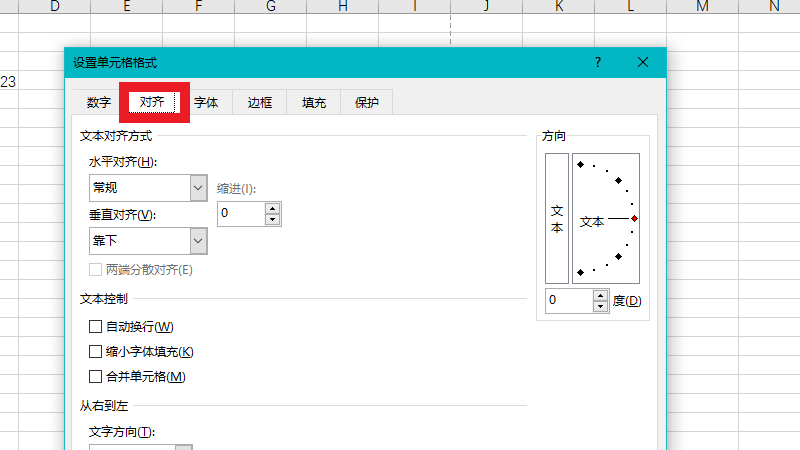This screenshot has width=800, height=450.
Task: Increase indent with 缩进 up arrow
Action: click(272, 208)
